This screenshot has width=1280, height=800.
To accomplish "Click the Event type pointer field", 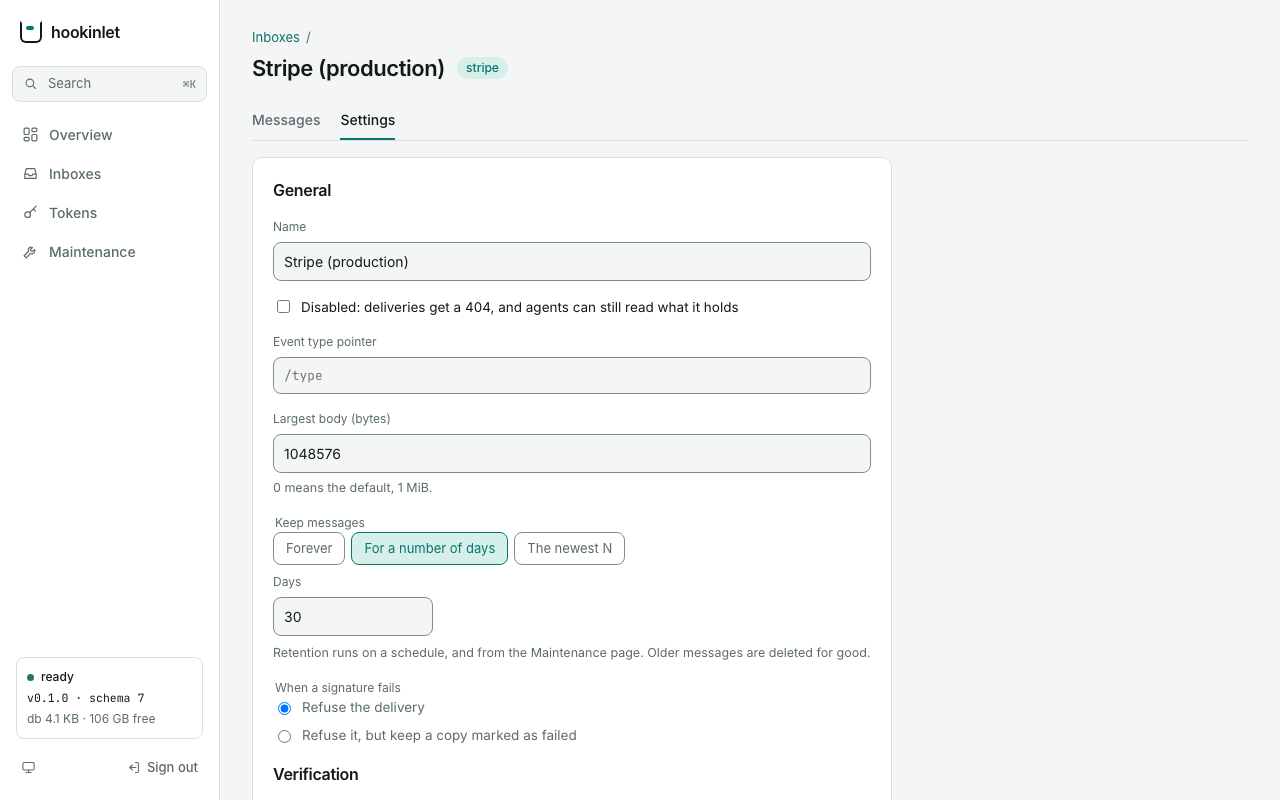I will pos(572,376).
